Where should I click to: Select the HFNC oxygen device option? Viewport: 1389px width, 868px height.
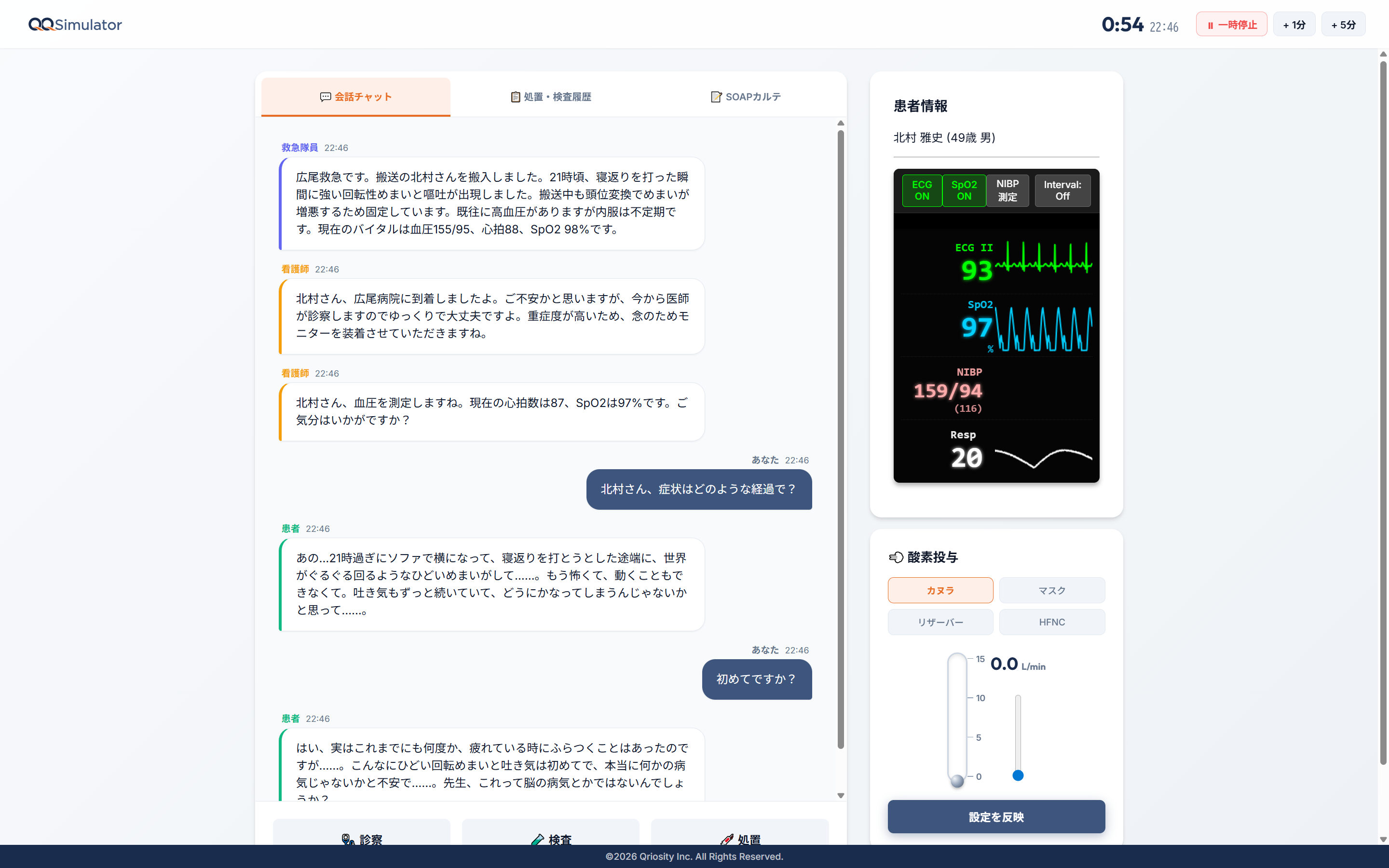(x=1051, y=622)
